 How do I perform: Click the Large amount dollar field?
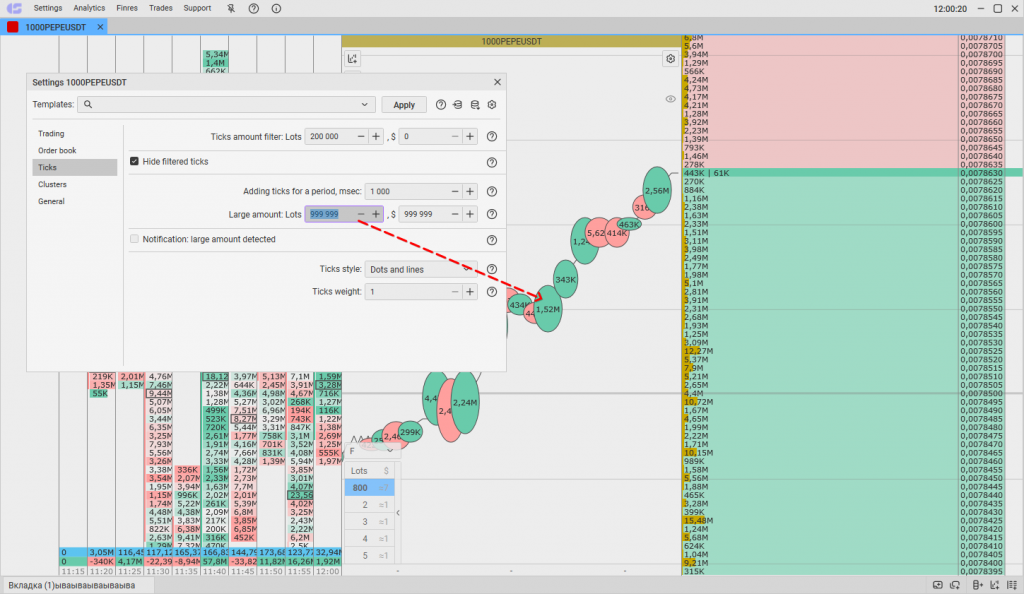coord(424,214)
